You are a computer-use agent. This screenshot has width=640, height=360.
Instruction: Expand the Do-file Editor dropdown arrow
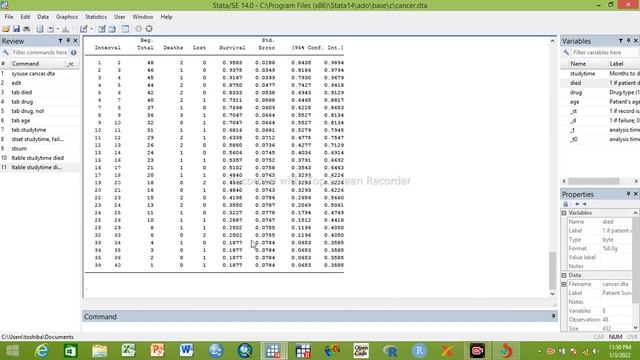91,29
